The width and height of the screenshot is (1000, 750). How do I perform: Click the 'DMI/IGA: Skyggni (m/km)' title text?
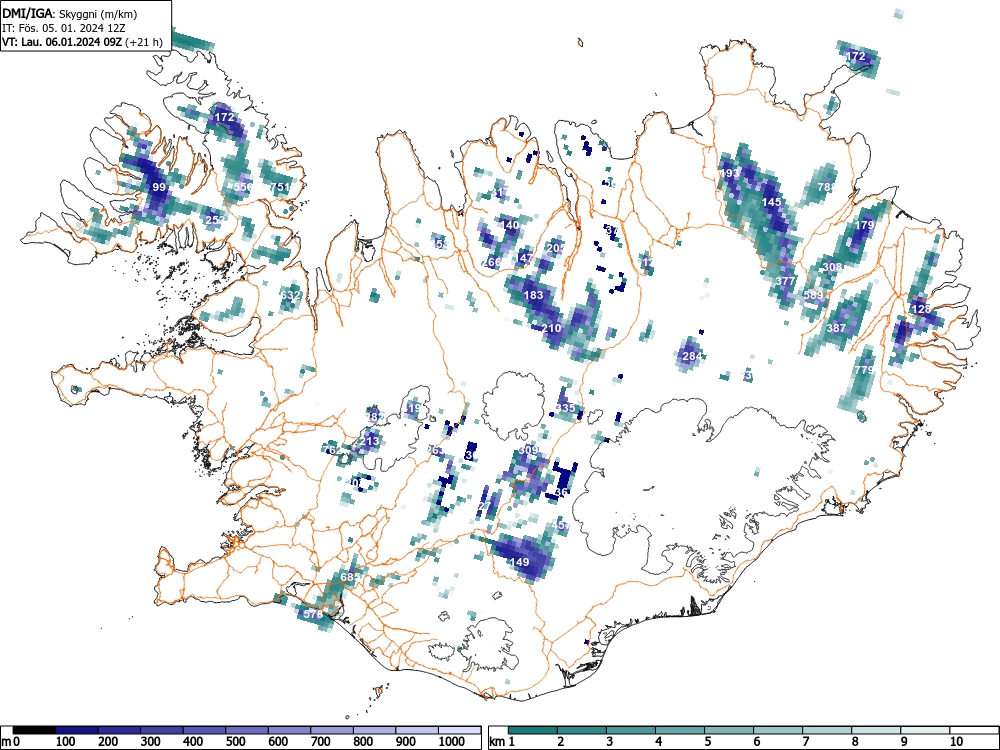70,13
